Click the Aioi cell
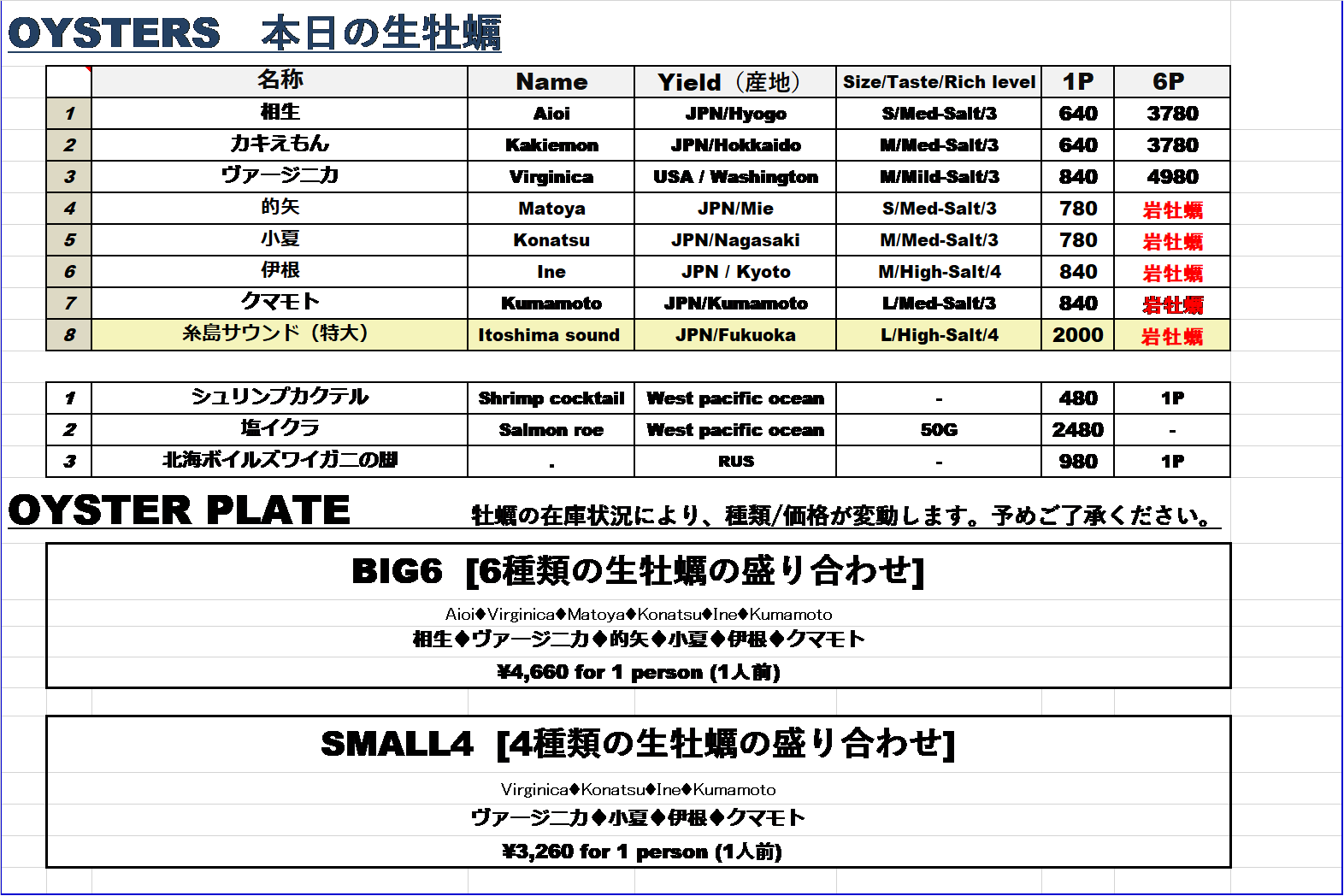Image resolution: width=1344 pixels, height=896 pixels. click(x=551, y=113)
